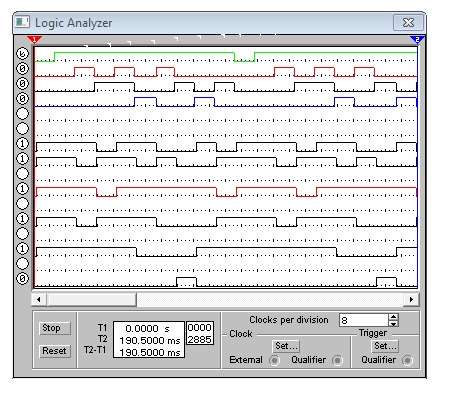Image resolution: width=450 pixels, height=396 pixels.
Task: Click the 0000 cursor value box
Action: 199,328
